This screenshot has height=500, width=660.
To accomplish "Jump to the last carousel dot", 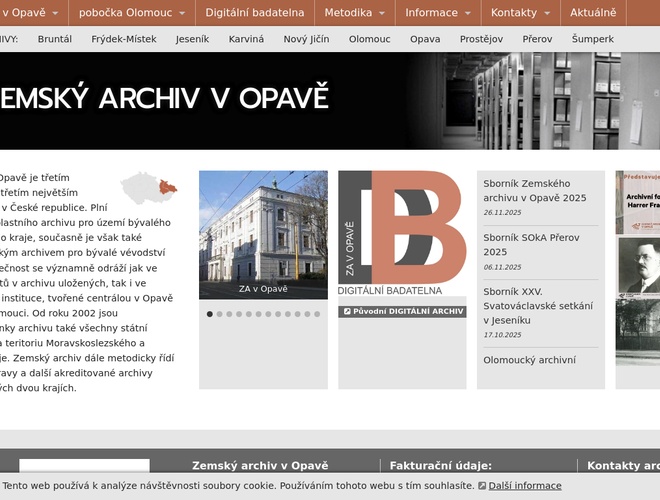I will pos(317,314).
